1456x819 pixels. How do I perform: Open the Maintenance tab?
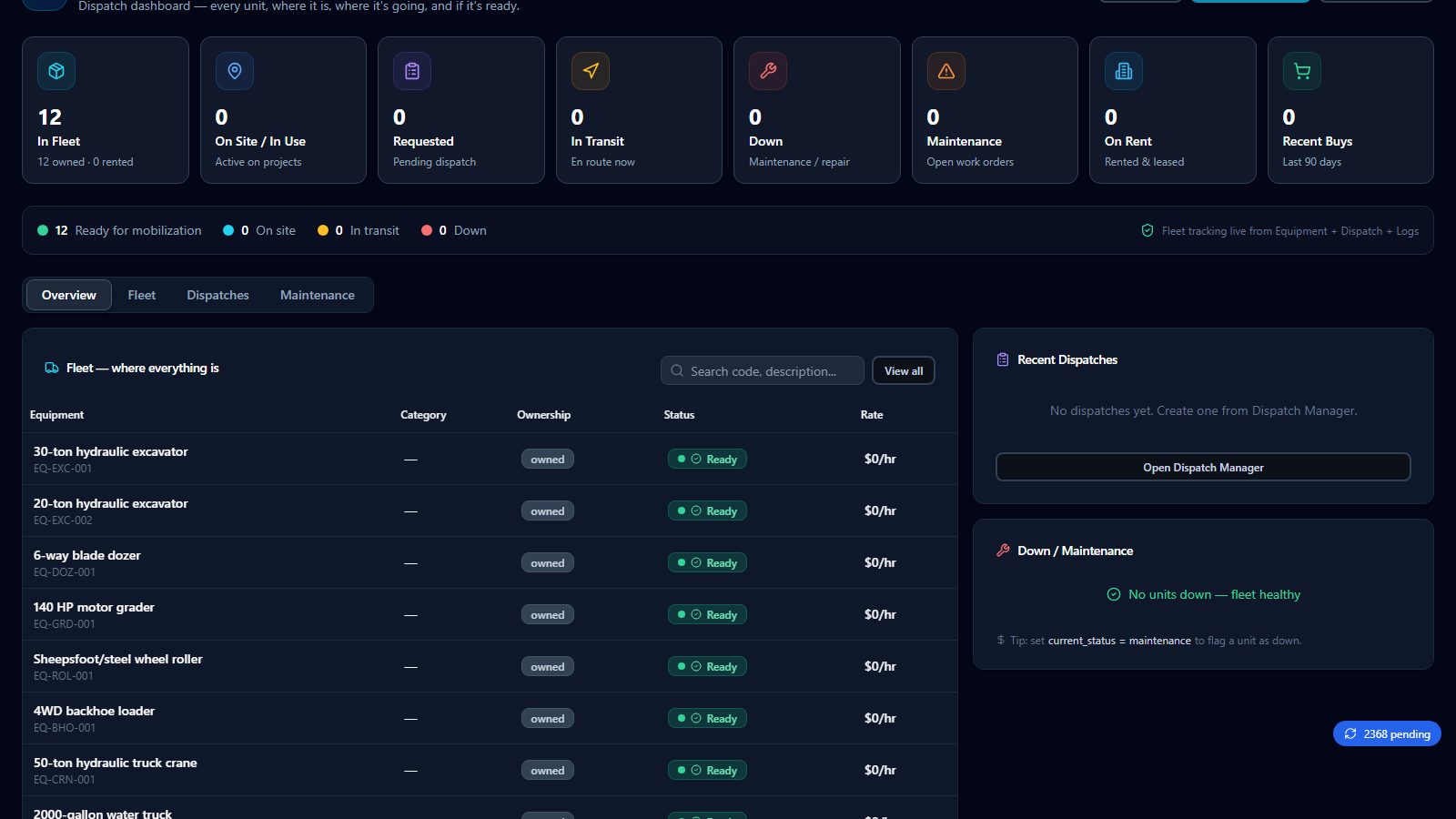point(318,295)
